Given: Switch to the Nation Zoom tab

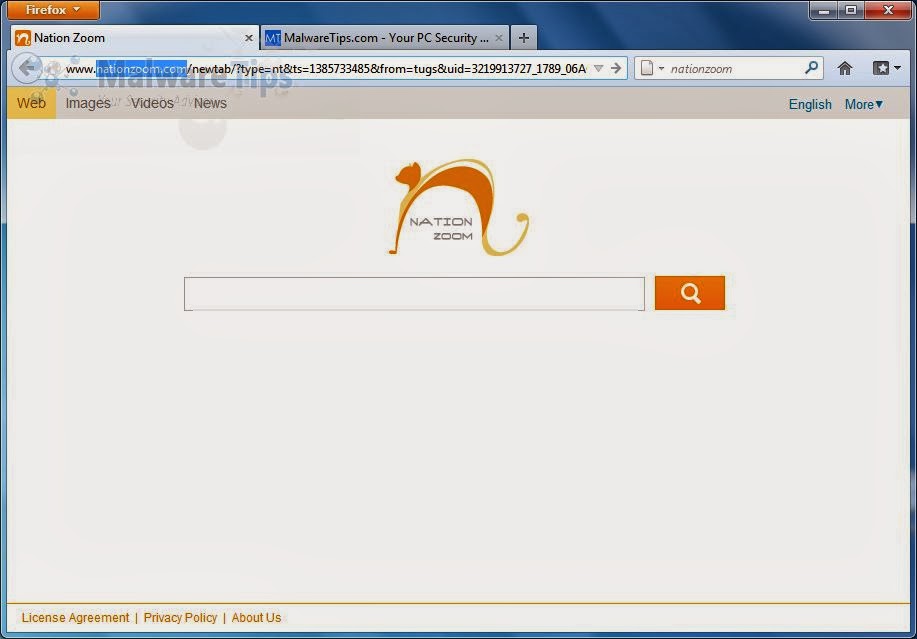Looking at the screenshot, I should click(x=135, y=38).
